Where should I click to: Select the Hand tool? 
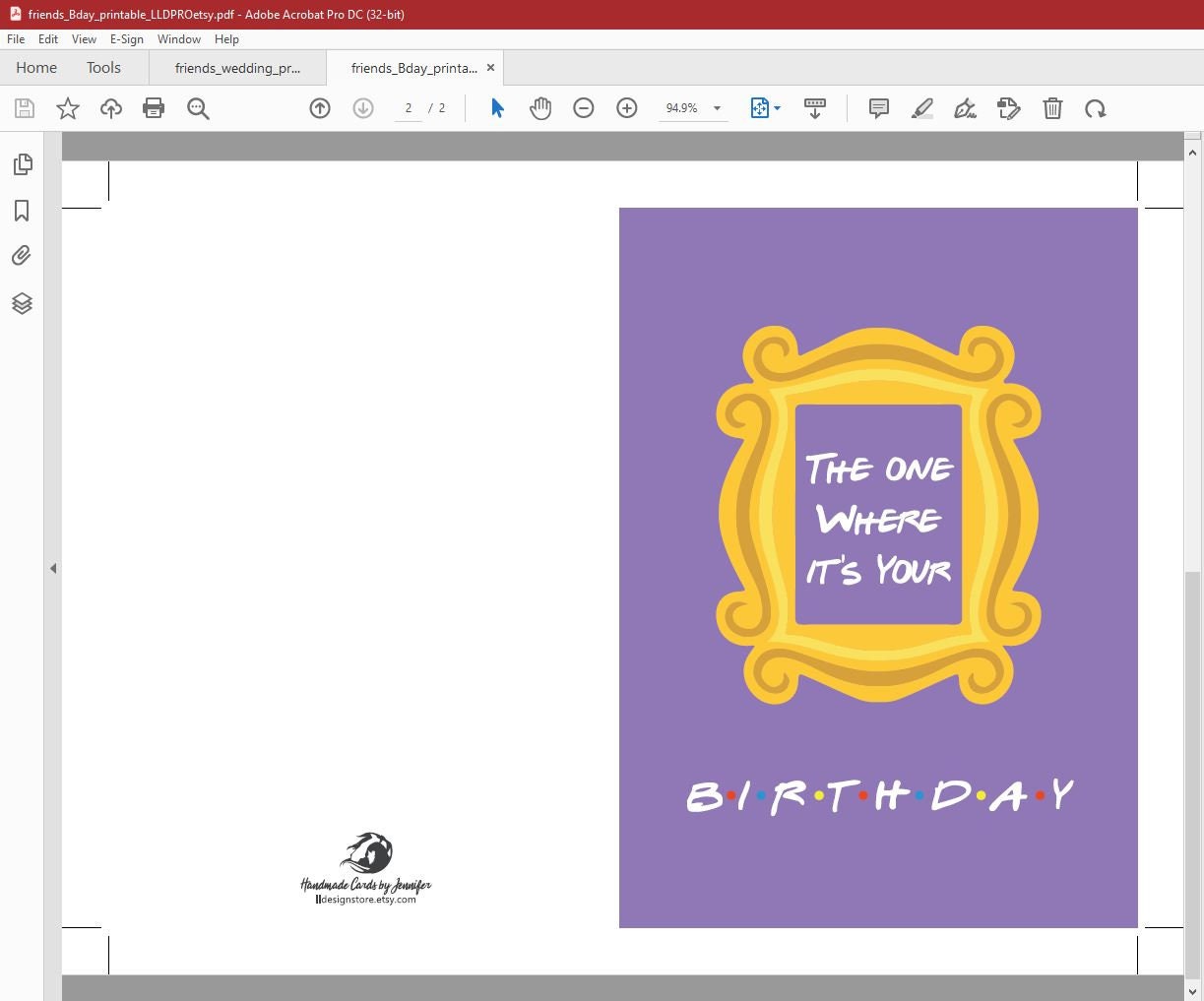540,108
